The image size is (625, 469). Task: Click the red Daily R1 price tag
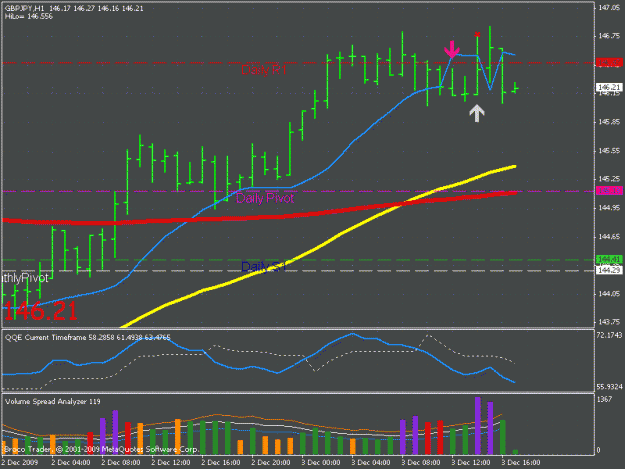[x=609, y=63]
